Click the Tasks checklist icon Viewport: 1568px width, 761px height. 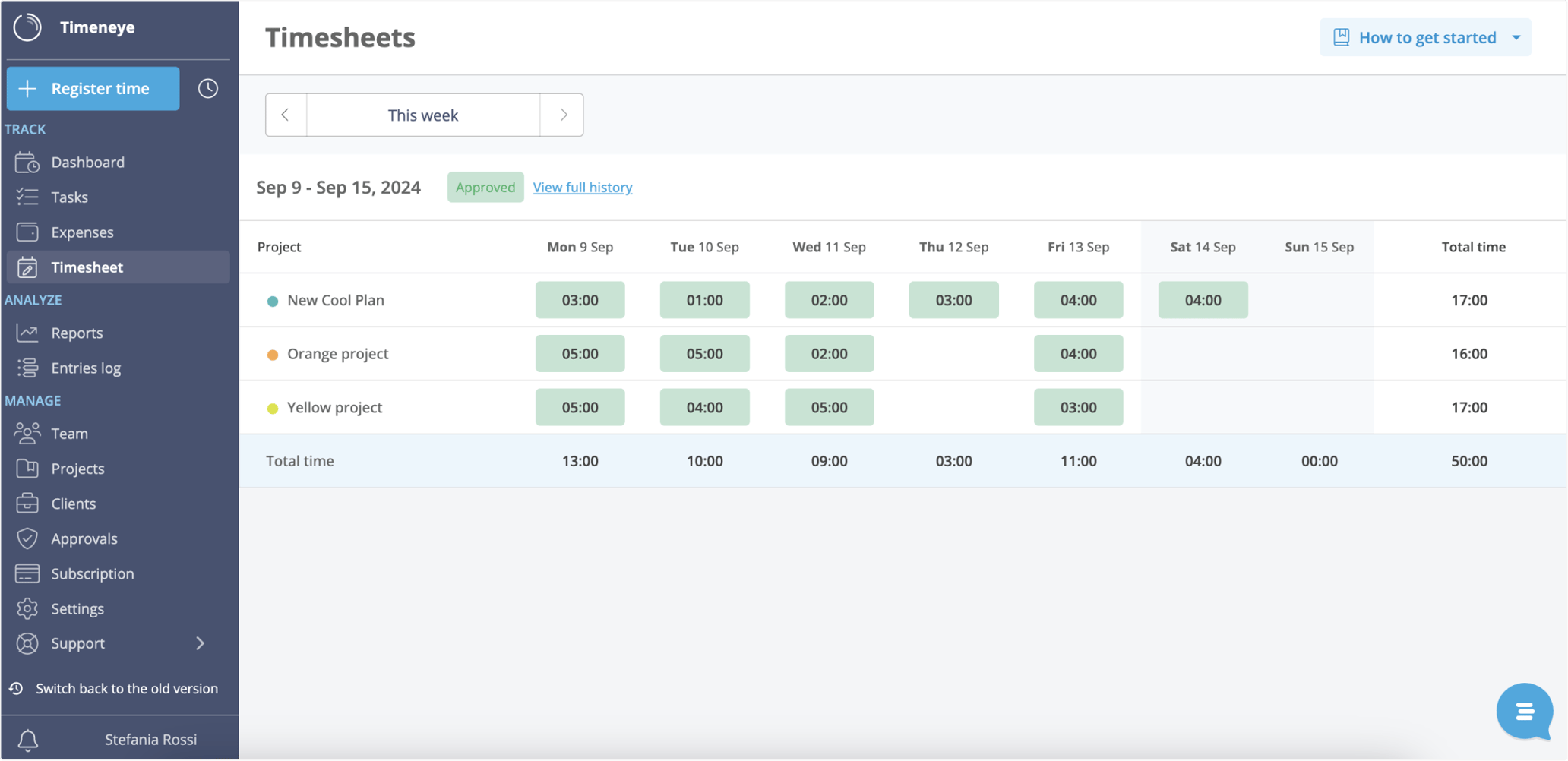(x=27, y=197)
